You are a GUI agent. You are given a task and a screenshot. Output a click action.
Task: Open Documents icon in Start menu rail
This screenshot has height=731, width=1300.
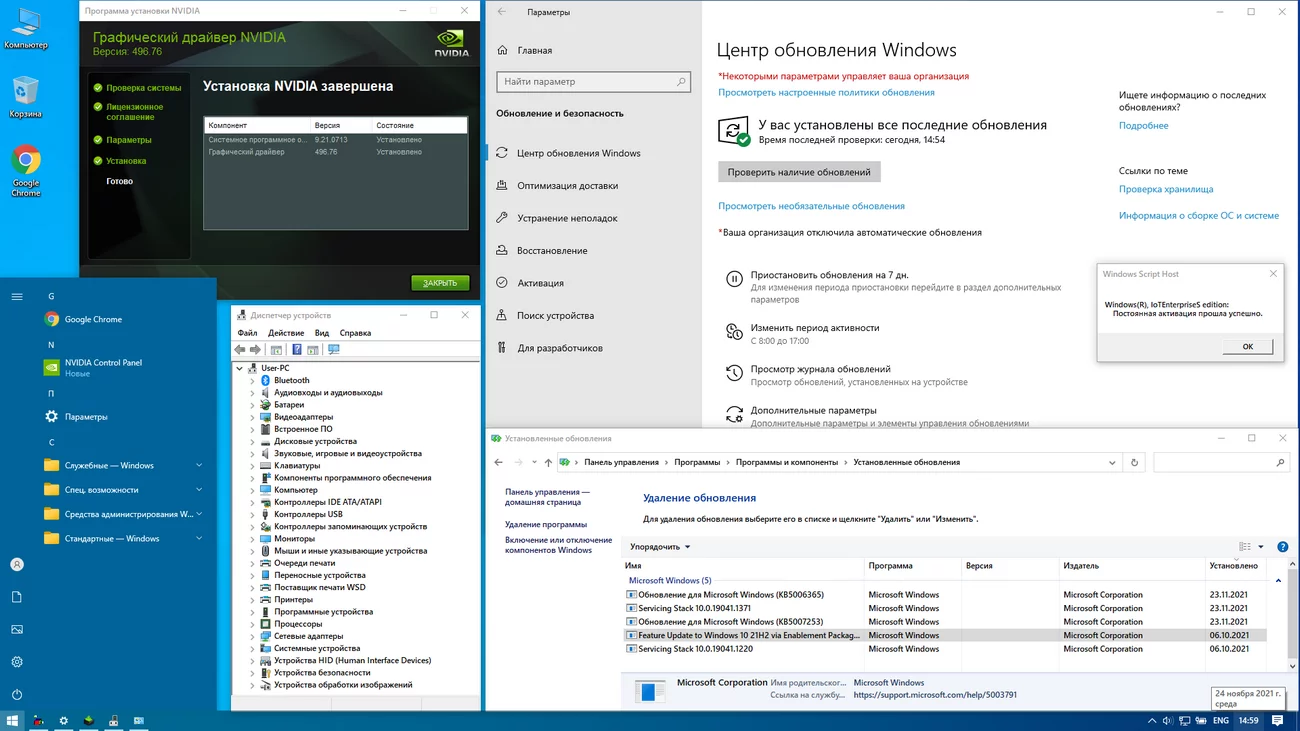[17, 597]
